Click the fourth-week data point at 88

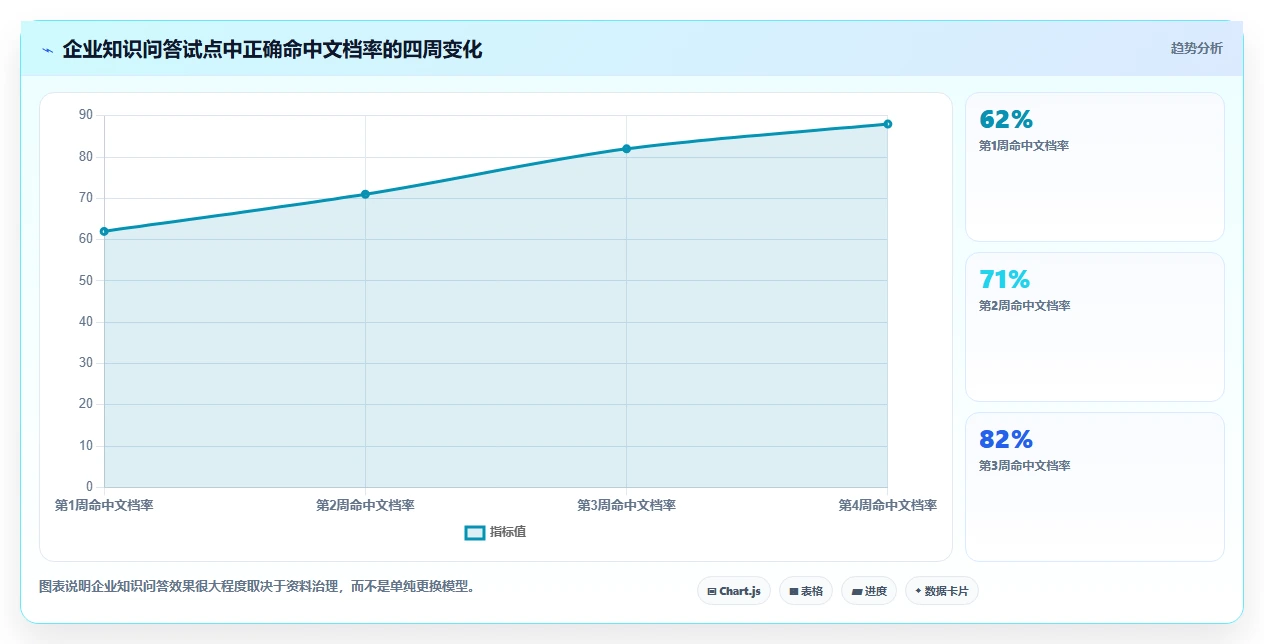tap(887, 124)
